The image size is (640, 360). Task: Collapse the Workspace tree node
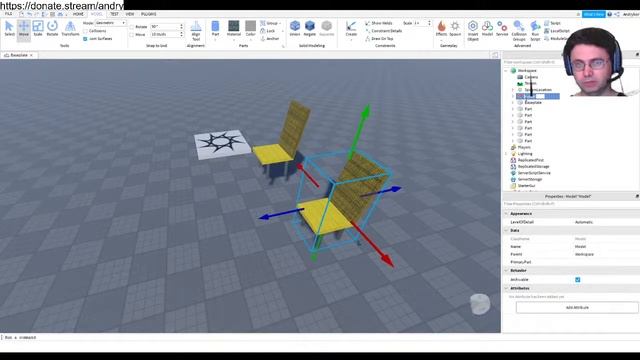click(507, 71)
